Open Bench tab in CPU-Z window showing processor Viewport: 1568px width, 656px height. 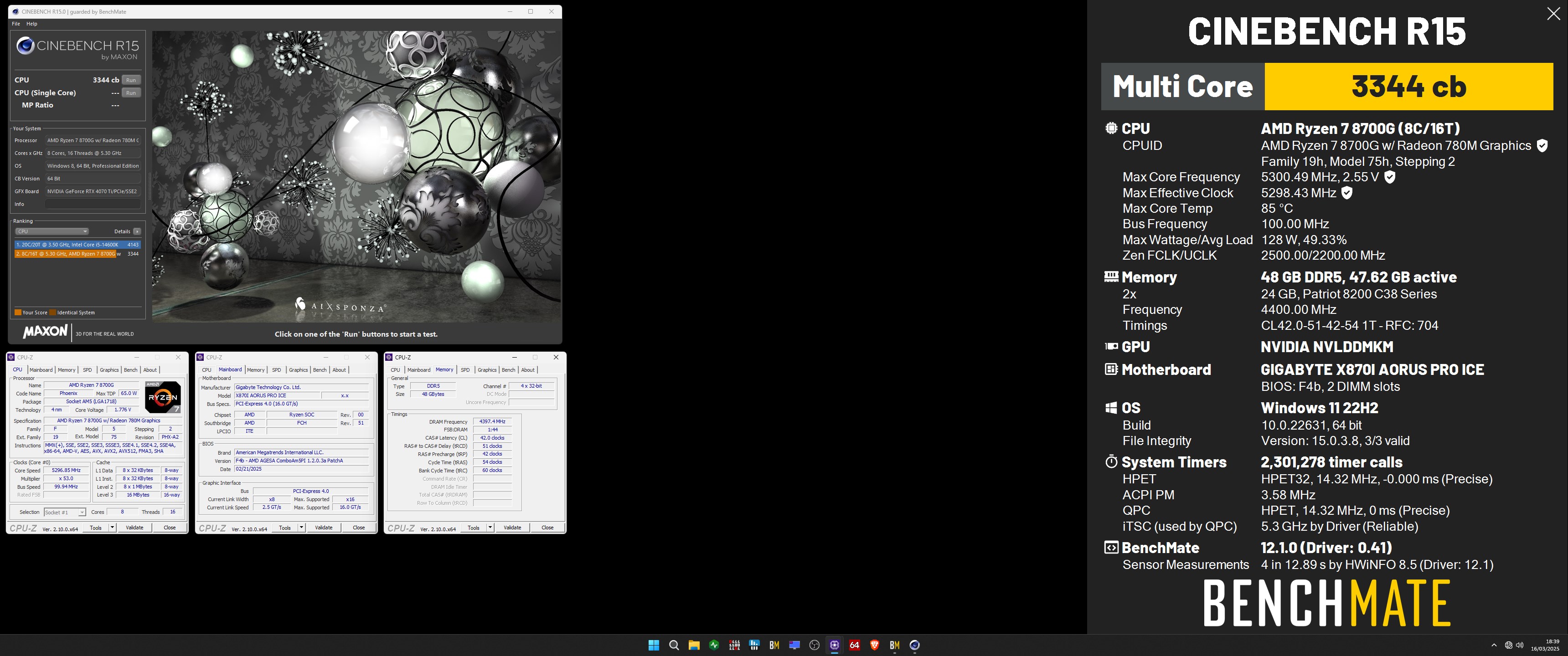(x=130, y=370)
